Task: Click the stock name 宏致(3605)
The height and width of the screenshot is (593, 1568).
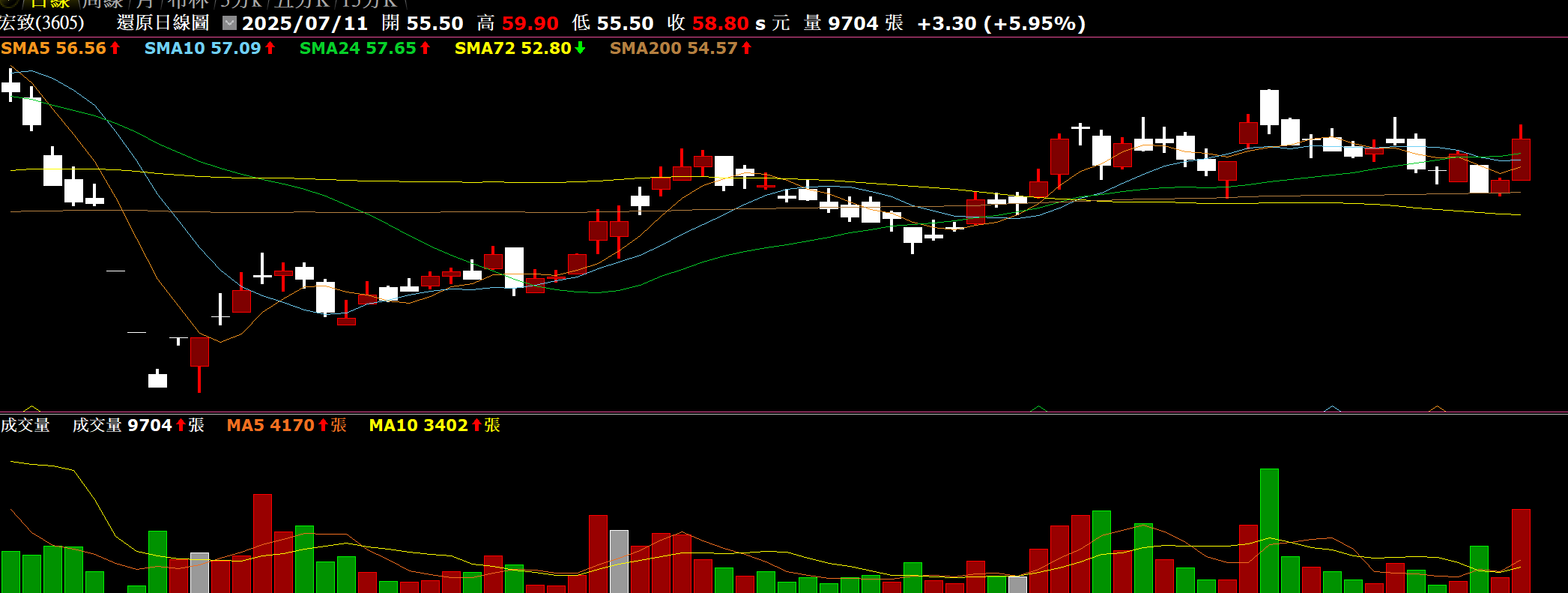Action: (43, 23)
